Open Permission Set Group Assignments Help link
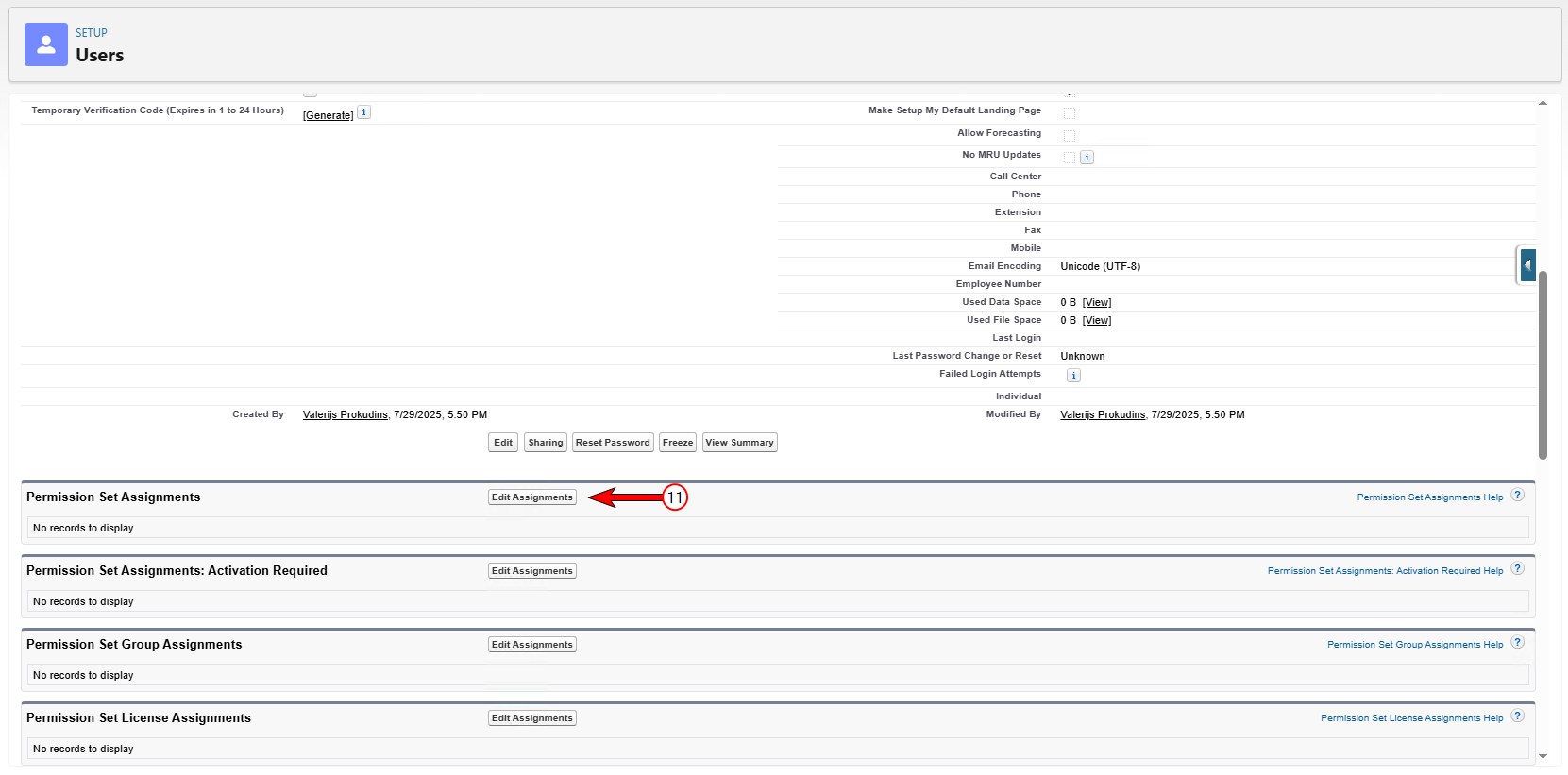This screenshot has width=1568, height=775. pyautogui.click(x=1415, y=645)
